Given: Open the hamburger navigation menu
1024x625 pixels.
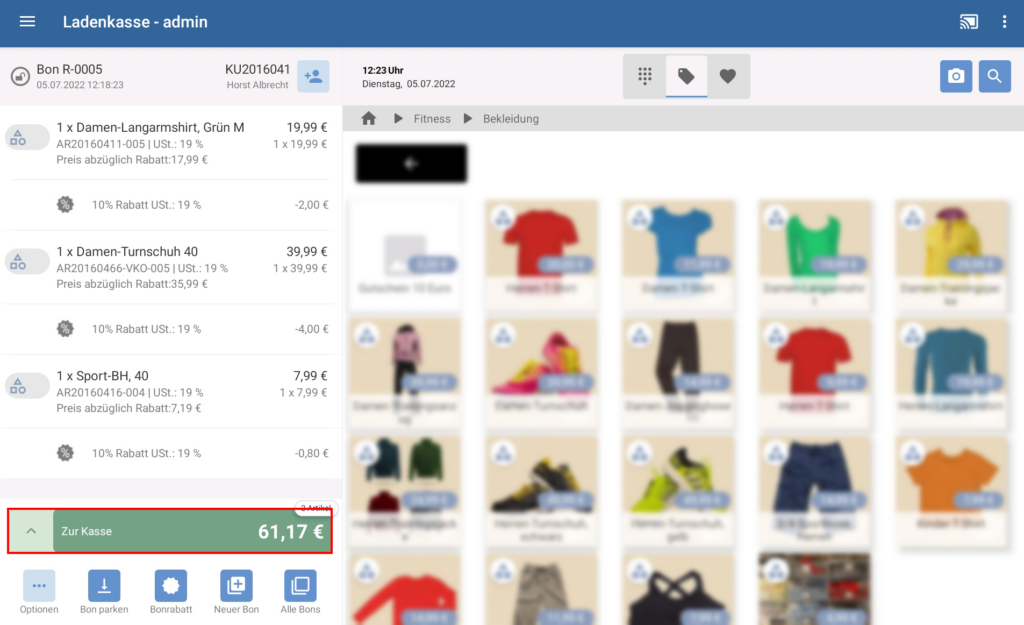Looking at the screenshot, I should click(x=27, y=22).
